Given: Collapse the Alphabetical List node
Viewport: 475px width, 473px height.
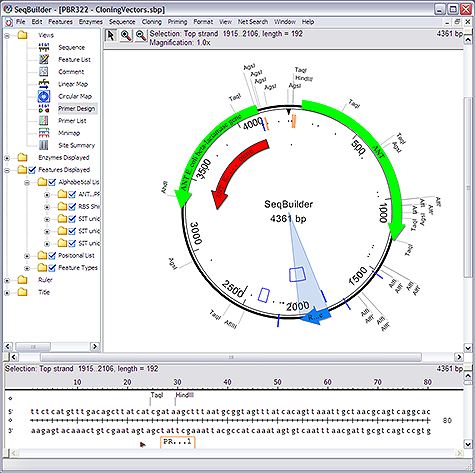Looking at the screenshot, I should tap(27, 182).
